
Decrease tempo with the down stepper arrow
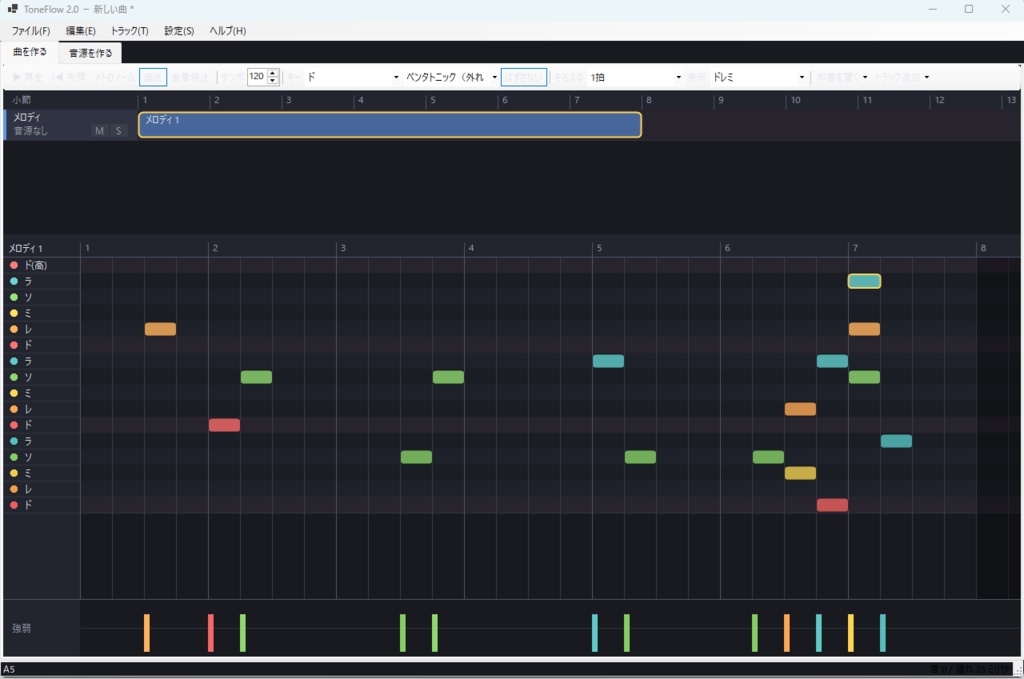pyautogui.click(x=273, y=81)
